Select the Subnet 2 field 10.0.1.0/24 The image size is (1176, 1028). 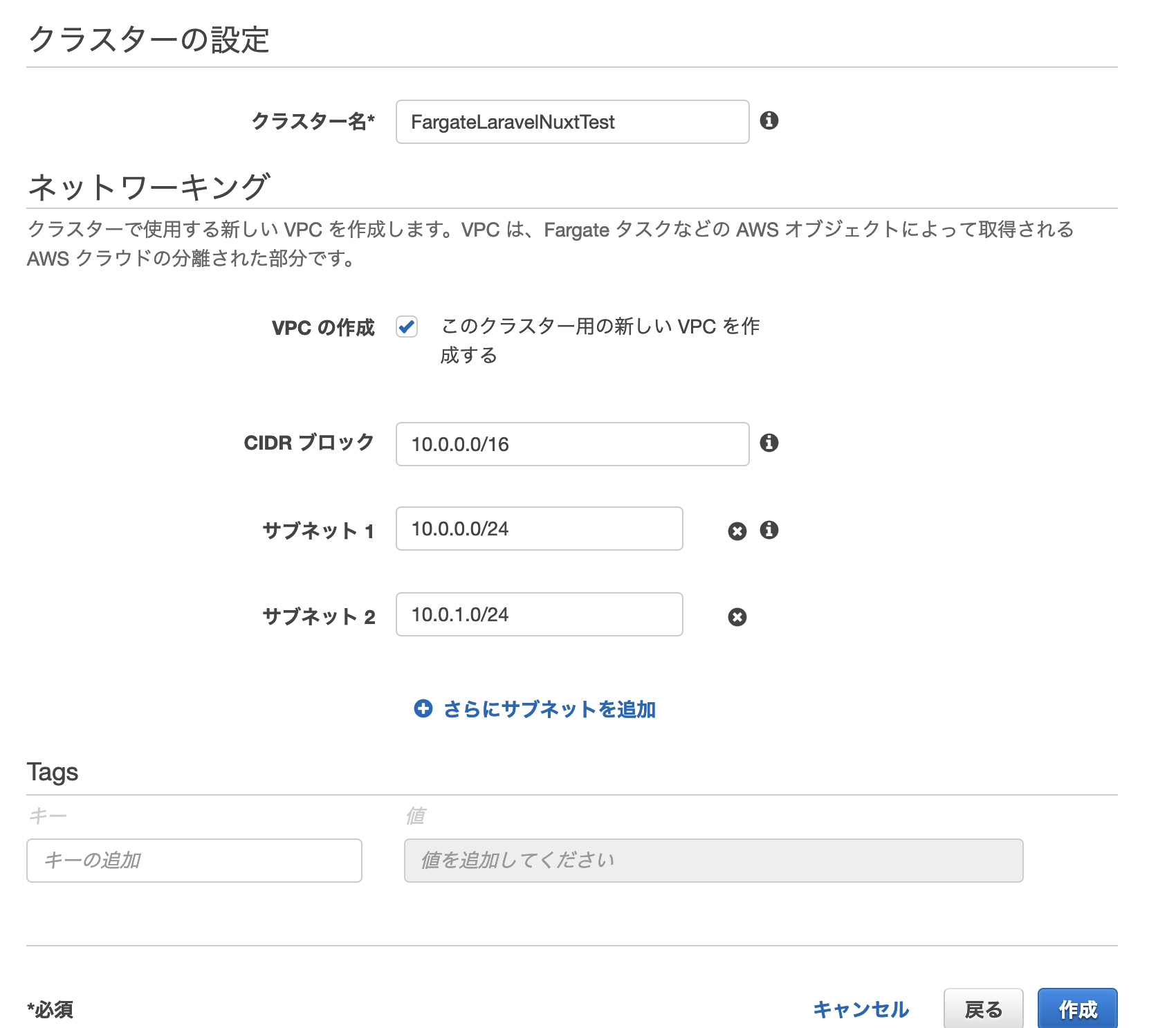538,614
